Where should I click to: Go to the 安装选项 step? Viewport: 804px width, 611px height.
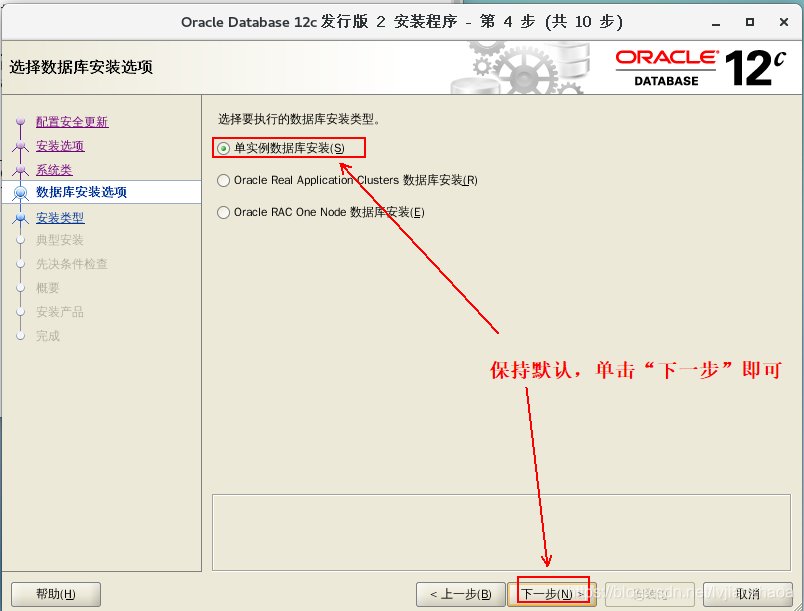[60, 146]
